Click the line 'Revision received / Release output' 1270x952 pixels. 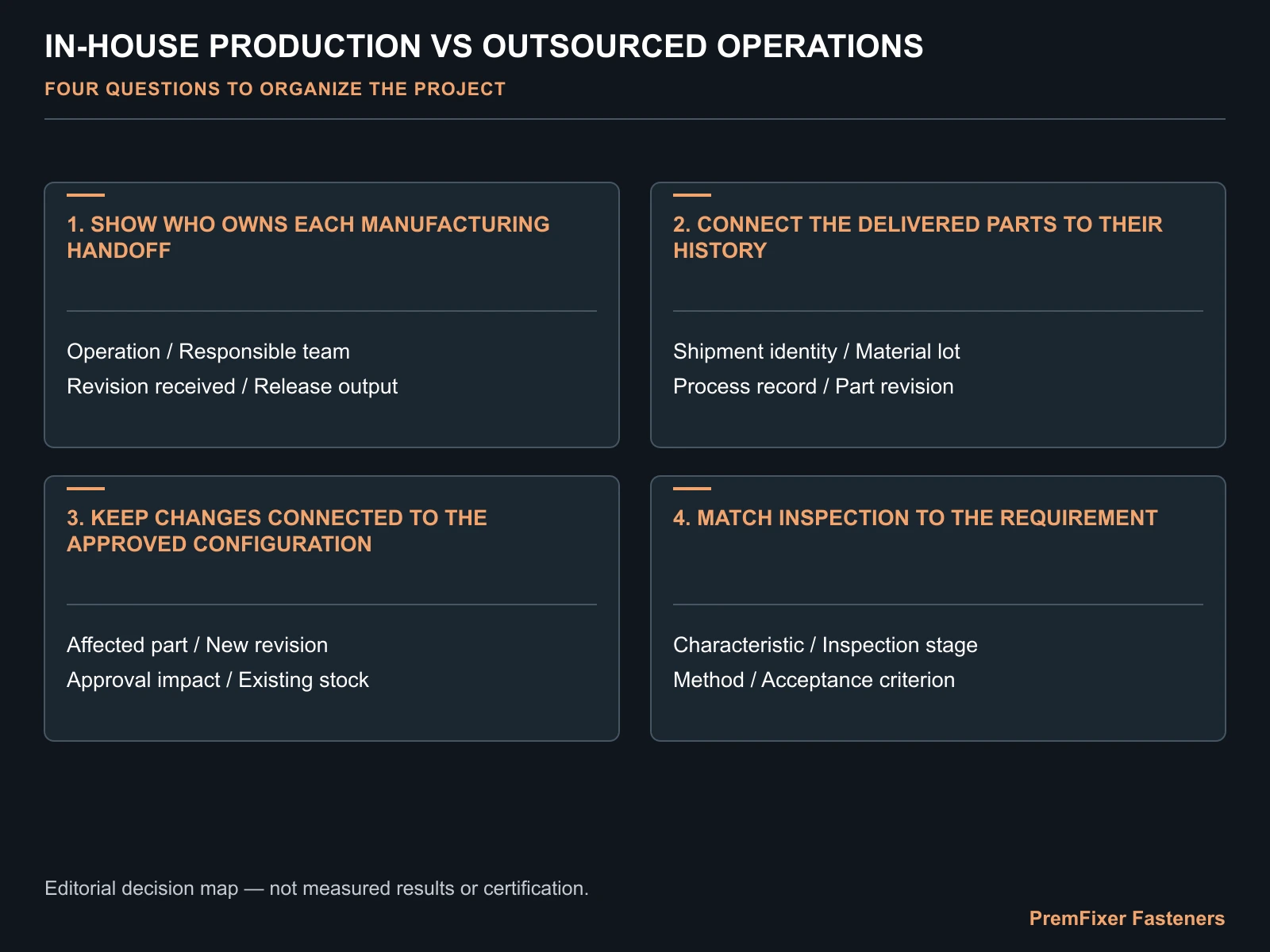pyautogui.click(x=232, y=386)
